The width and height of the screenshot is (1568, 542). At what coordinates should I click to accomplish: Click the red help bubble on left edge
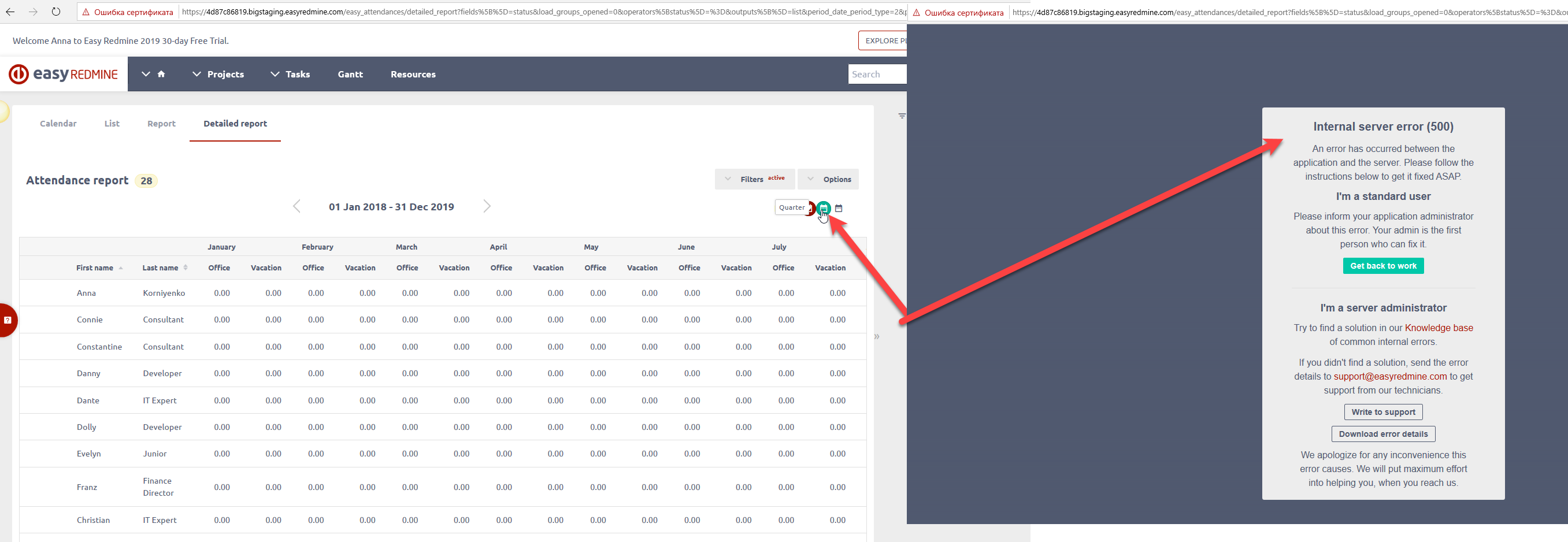pos(8,320)
